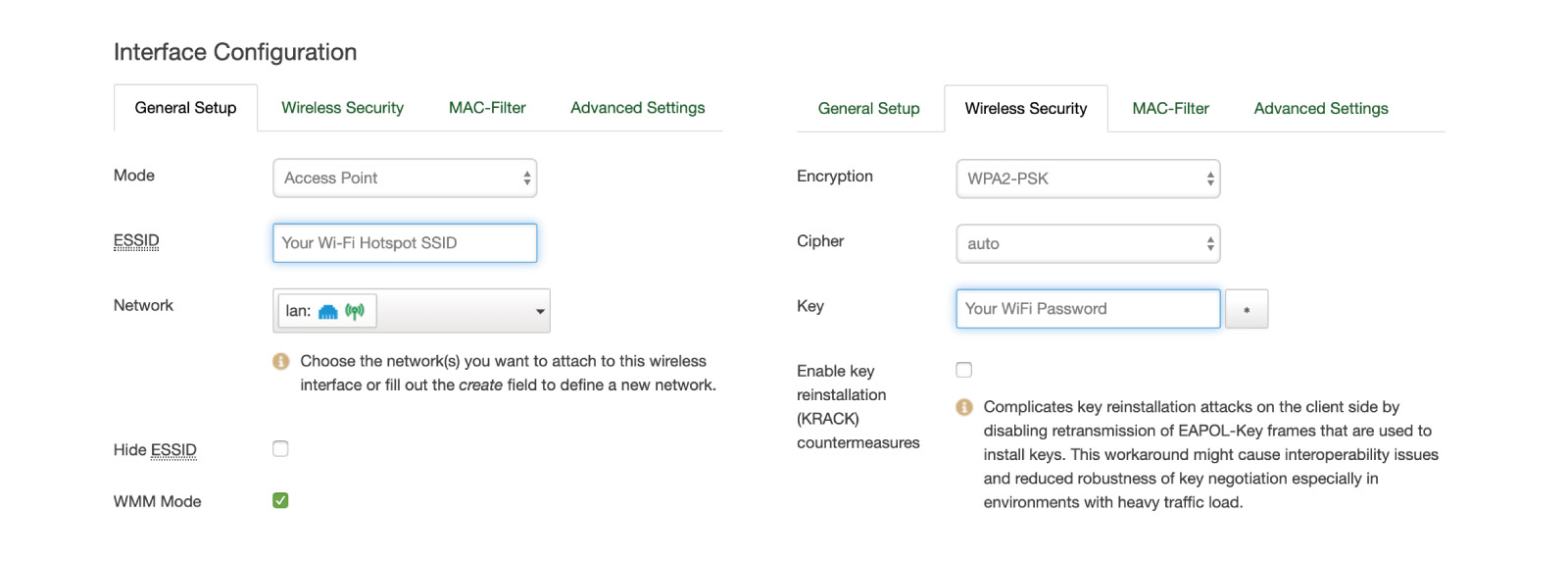The width and height of the screenshot is (1568, 564).
Task: Click the info icon beside KRACK description
Action: point(964,407)
